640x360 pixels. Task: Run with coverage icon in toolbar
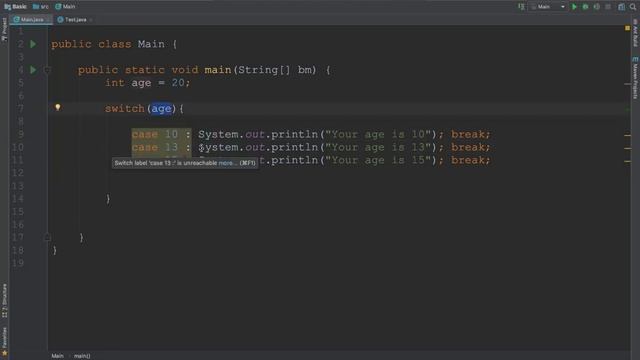(597, 7)
